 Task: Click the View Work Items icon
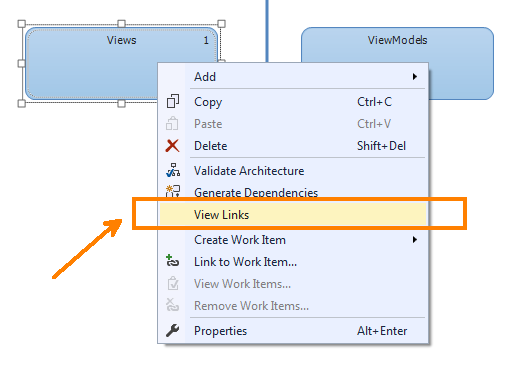(173, 283)
